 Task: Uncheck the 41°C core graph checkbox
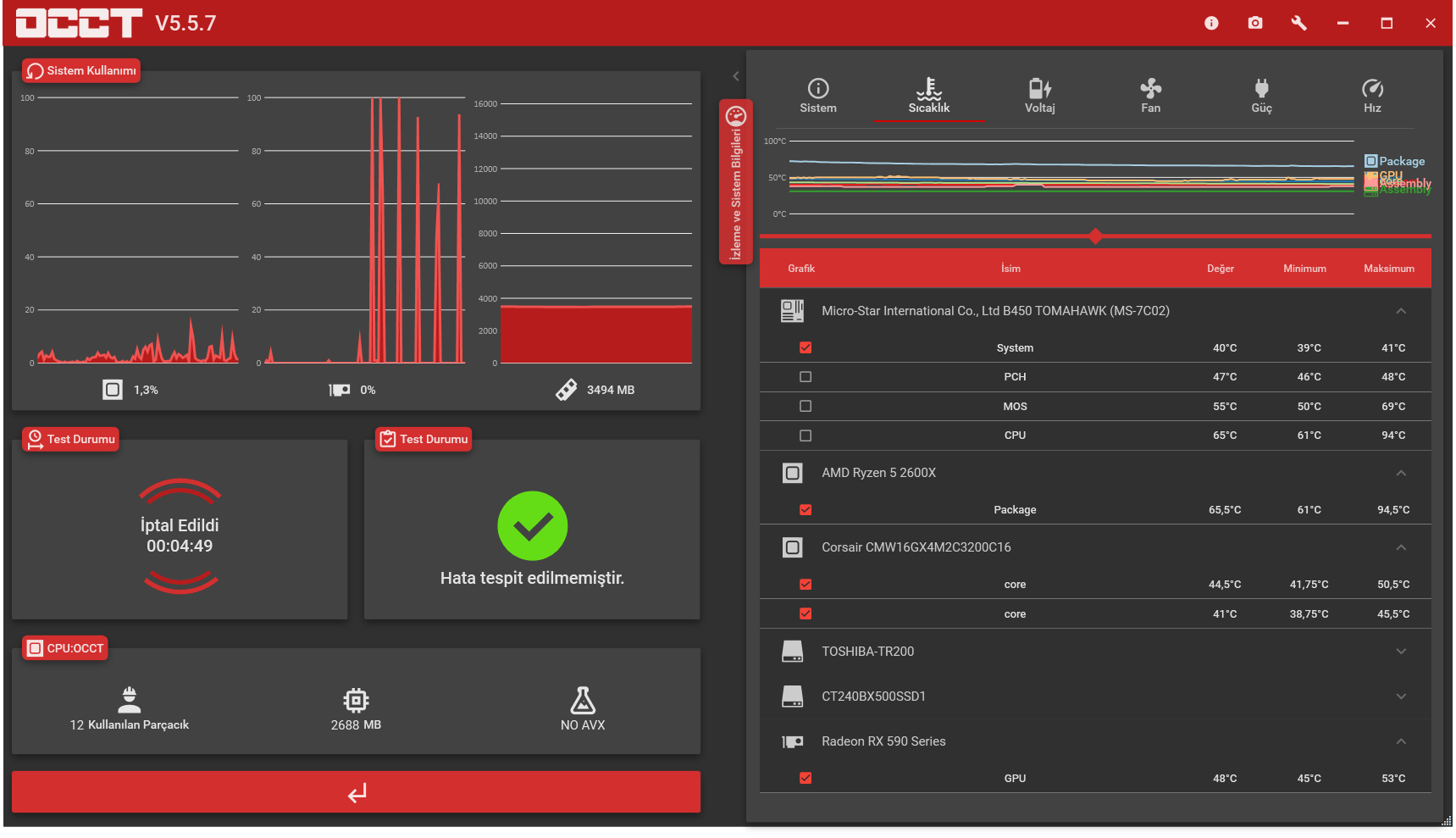click(x=806, y=614)
